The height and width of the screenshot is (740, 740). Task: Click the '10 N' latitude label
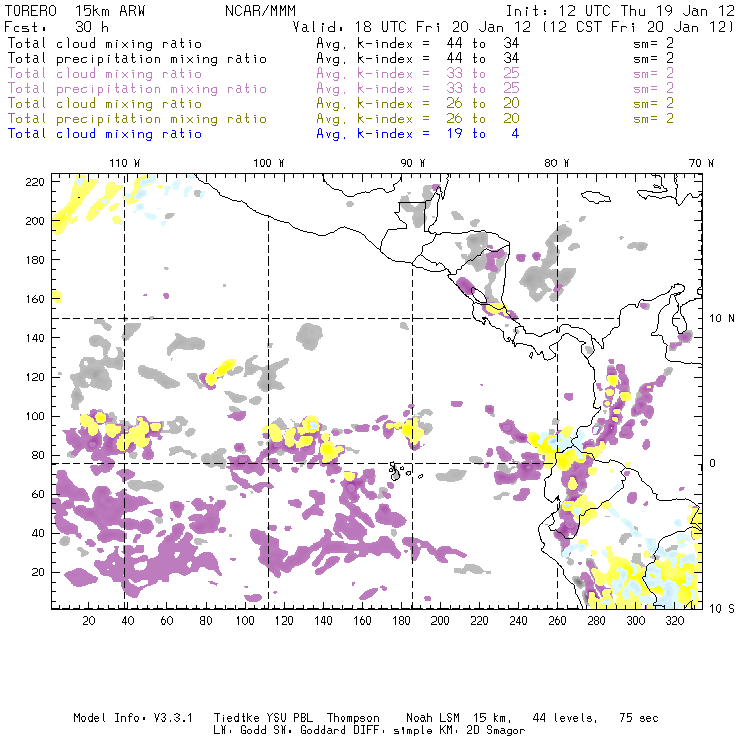(722, 319)
